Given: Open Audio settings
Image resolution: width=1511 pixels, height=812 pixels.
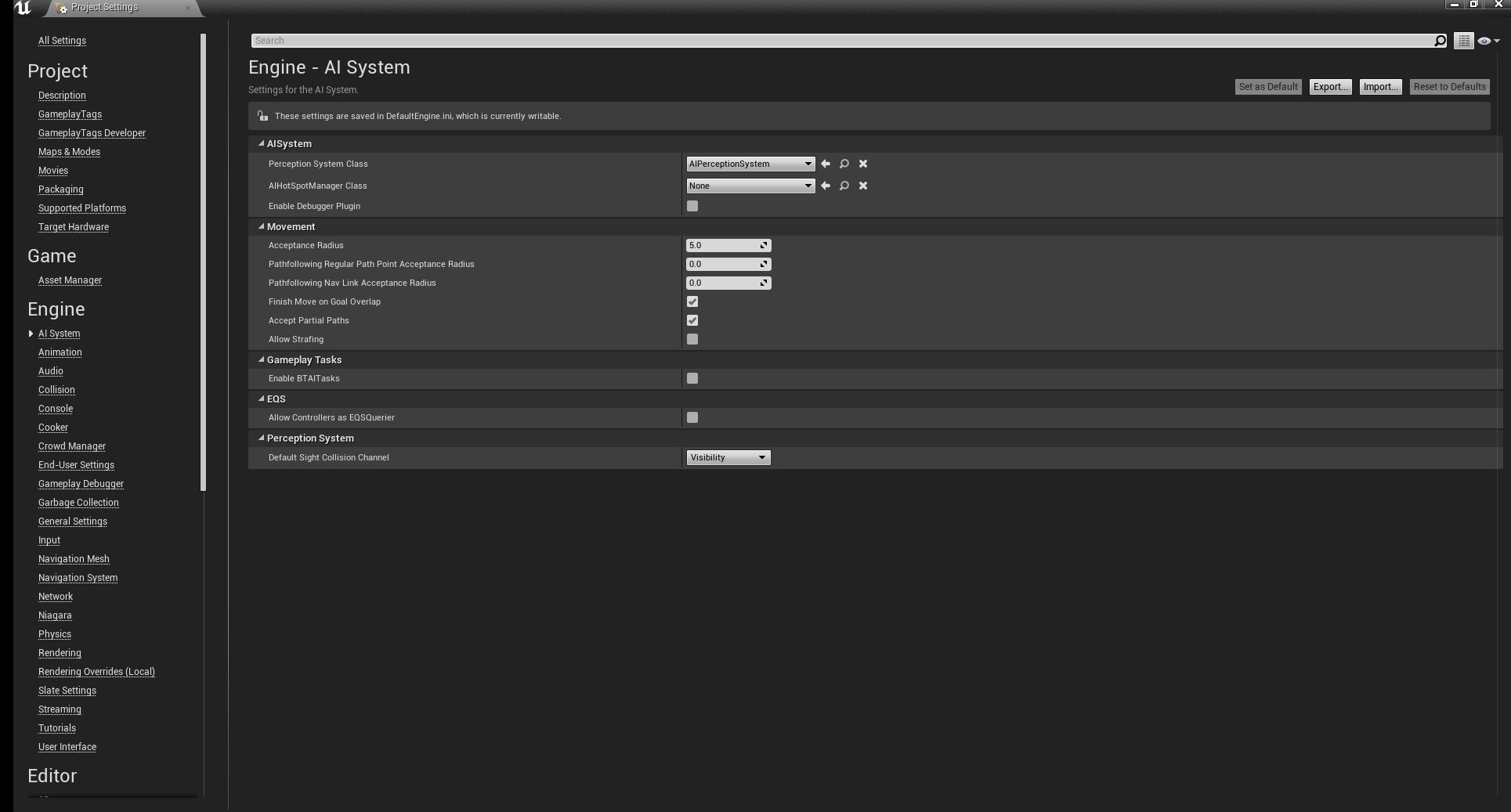Looking at the screenshot, I should 50,371.
